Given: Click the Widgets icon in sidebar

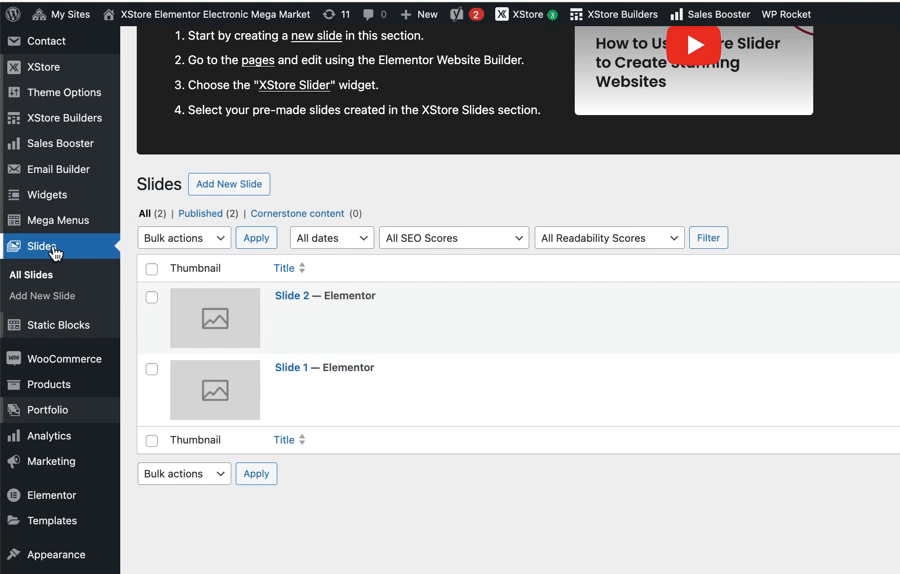Looking at the screenshot, I should pos(14,195).
